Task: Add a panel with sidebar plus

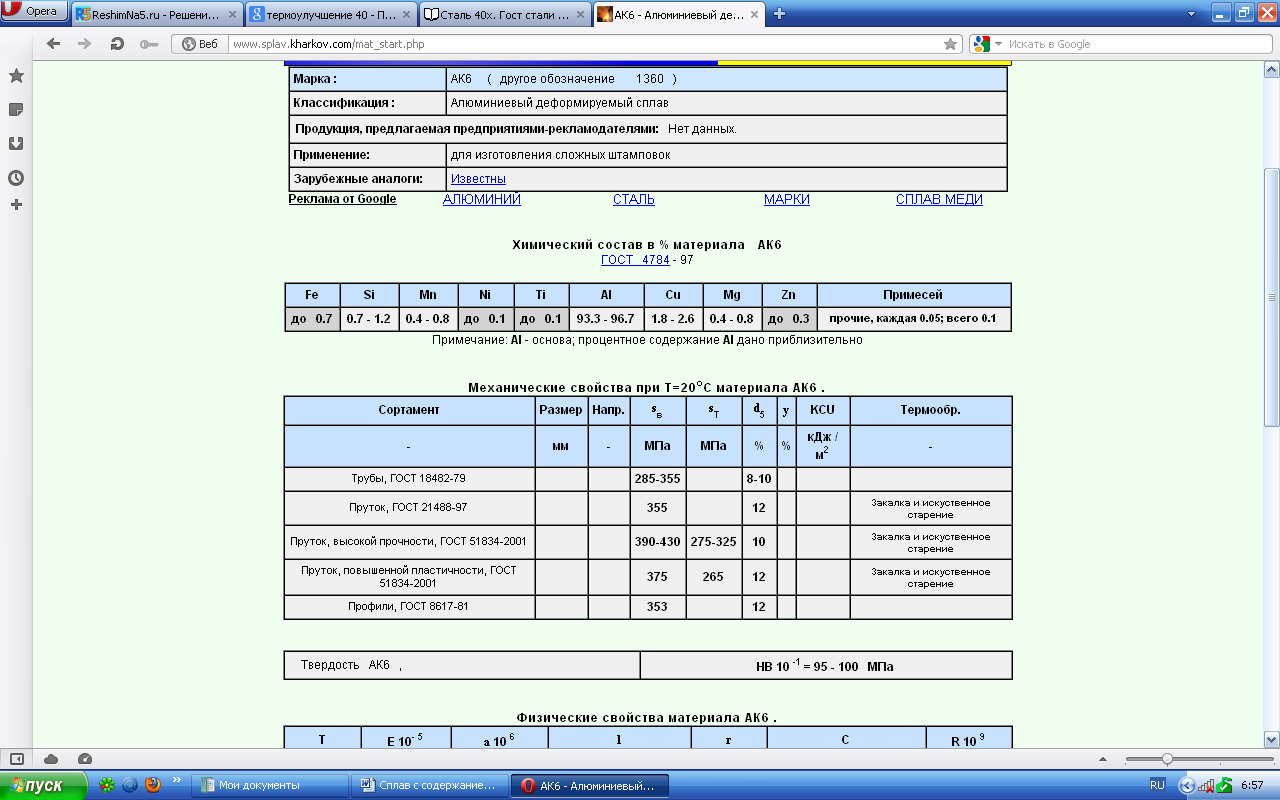Action: tap(16, 205)
